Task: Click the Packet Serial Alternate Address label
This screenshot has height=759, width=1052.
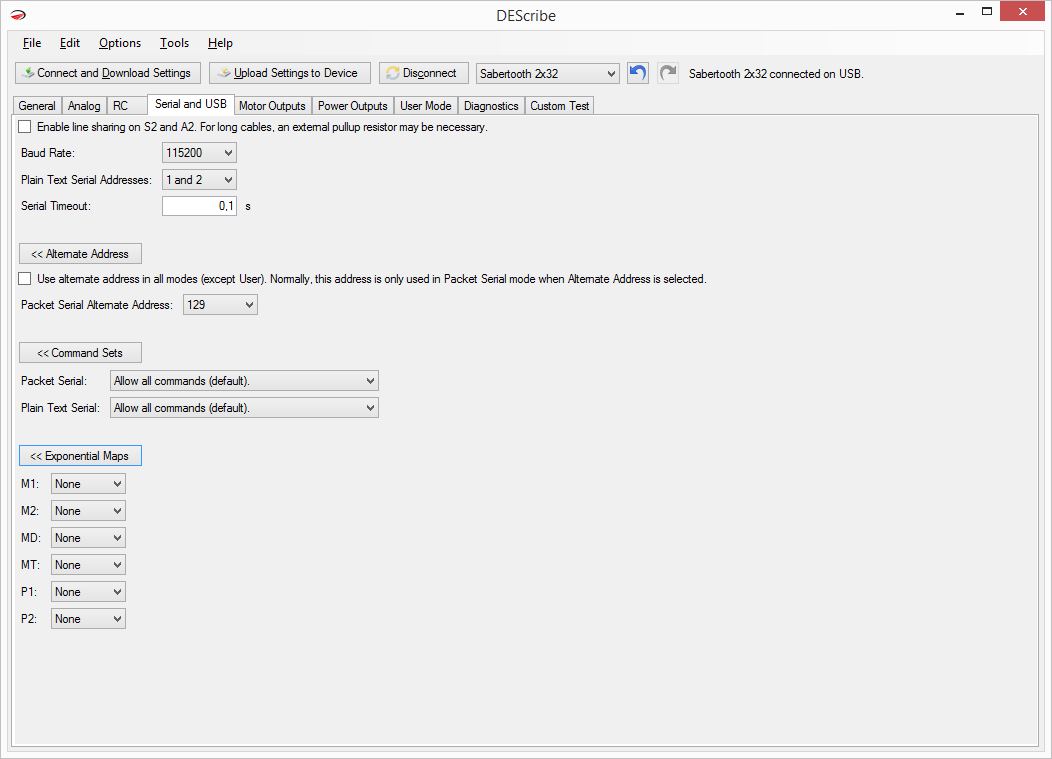Action: 97,305
